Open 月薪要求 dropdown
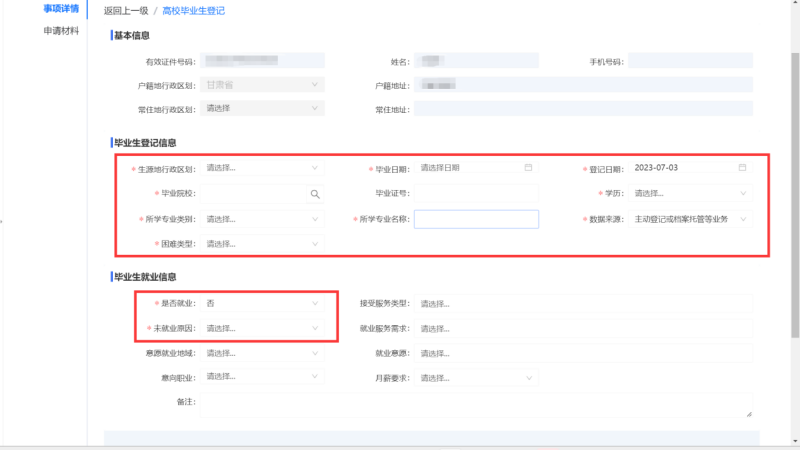 [476, 378]
